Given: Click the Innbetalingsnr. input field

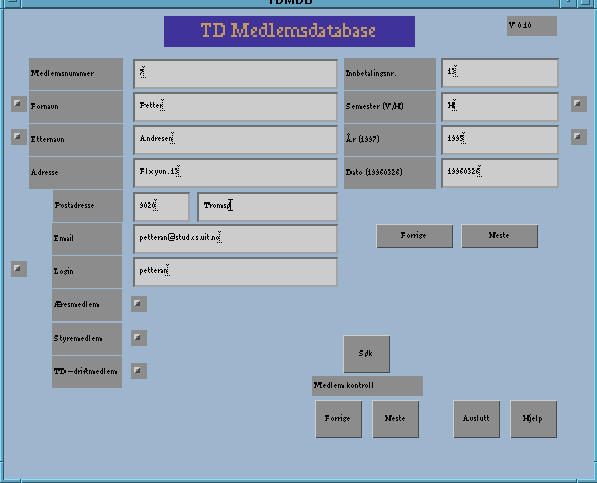Looking at the screenshot, I should 500,73.
